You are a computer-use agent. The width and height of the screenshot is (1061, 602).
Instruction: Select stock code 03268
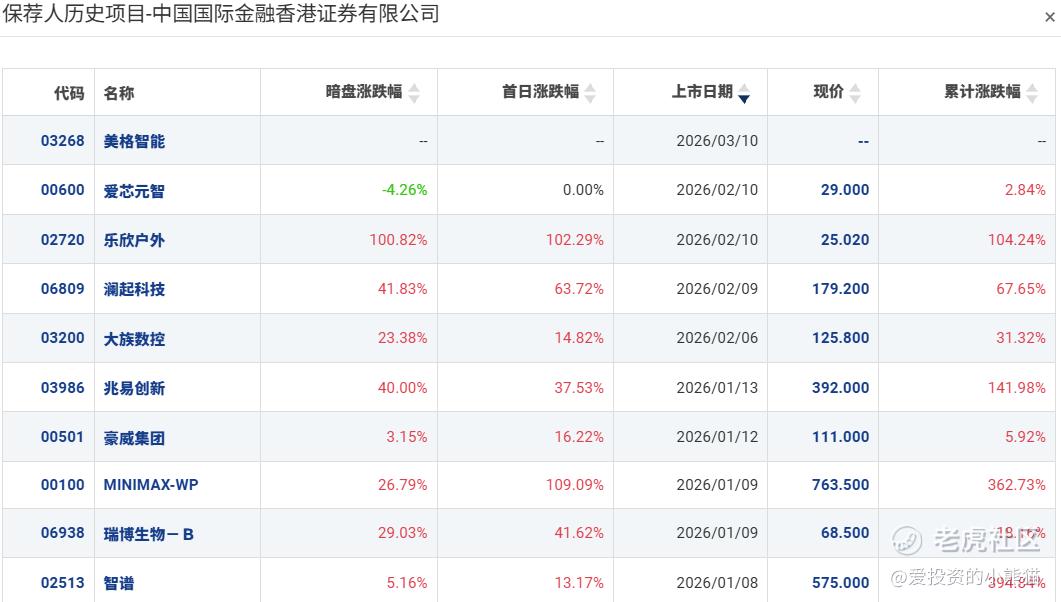point(62,141)
